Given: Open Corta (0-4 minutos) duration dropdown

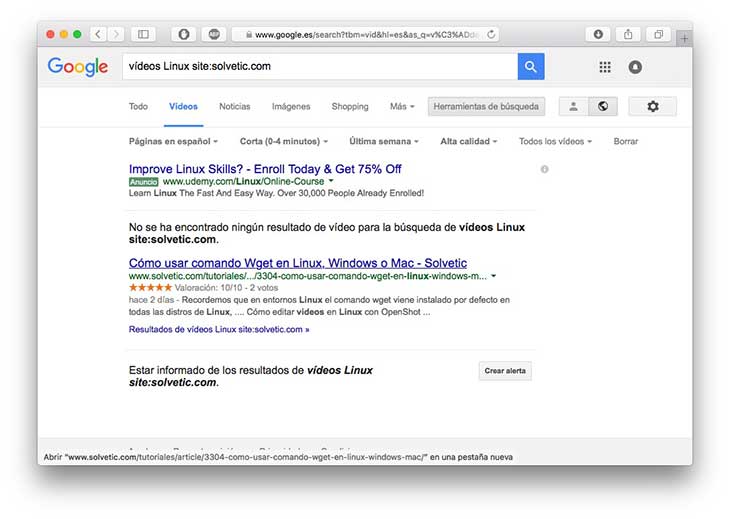Looking at the screenshot, I should point(284,141).
